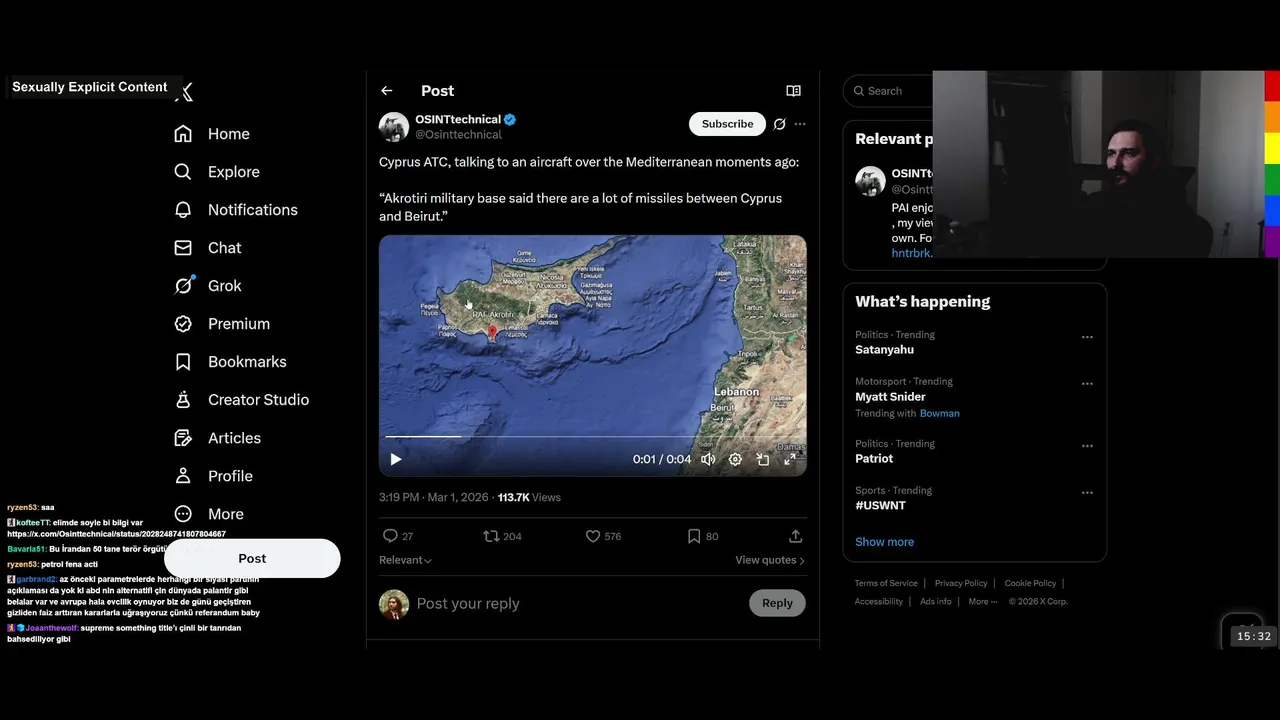Click the More circle icon

coord(183,514)
